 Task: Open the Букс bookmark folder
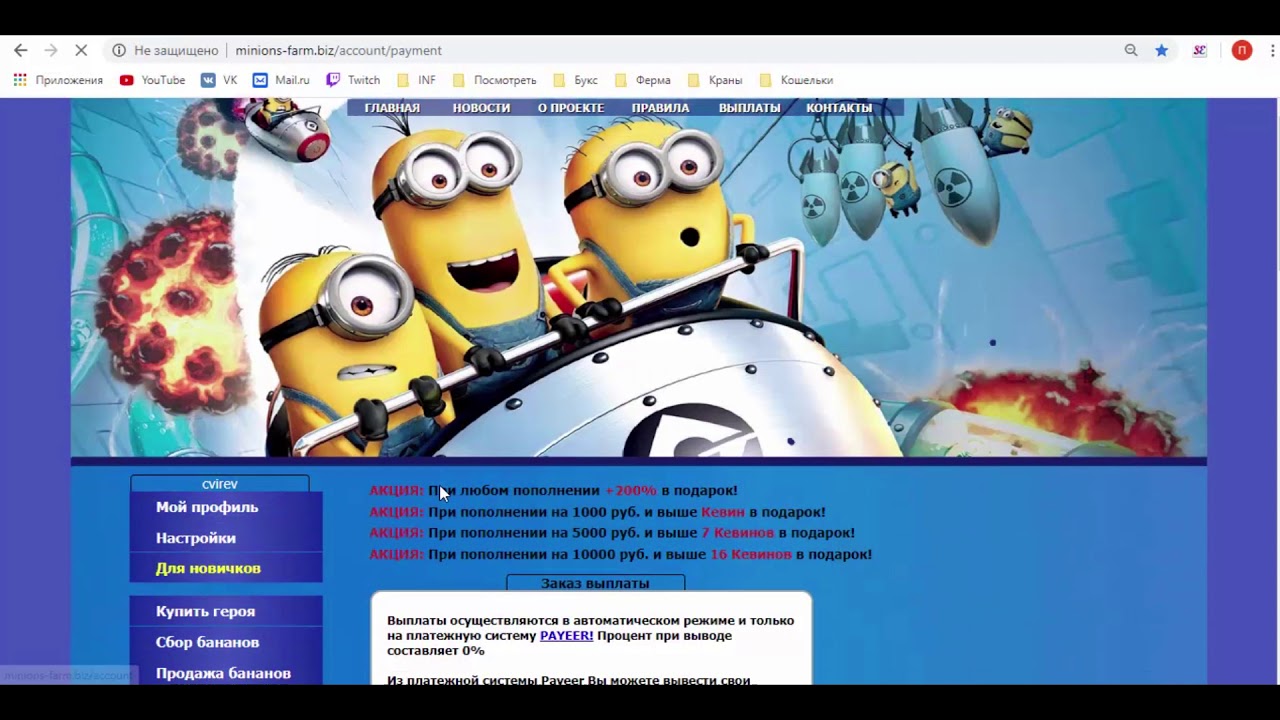point(575,80)
